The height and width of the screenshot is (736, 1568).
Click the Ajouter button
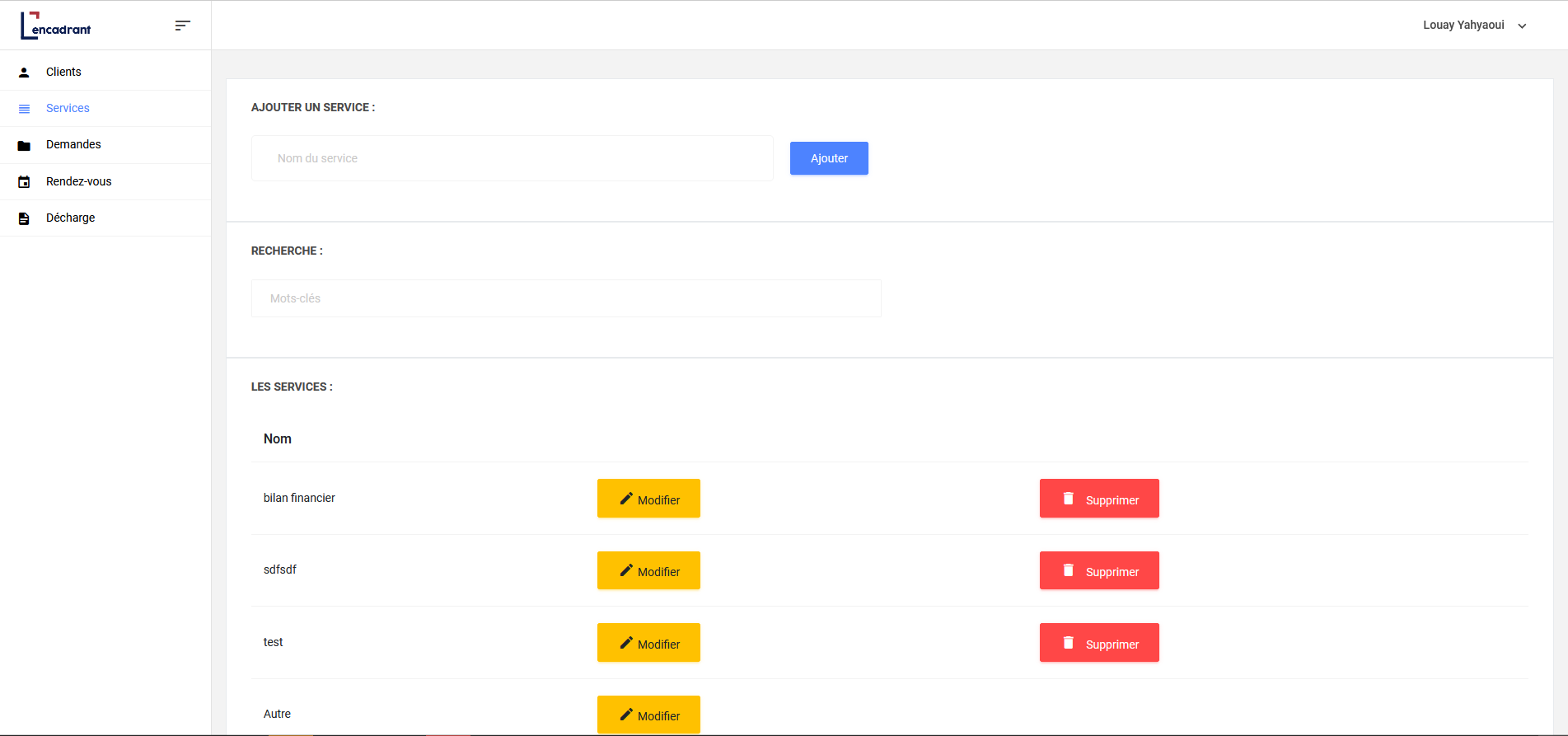[x=829, y=158]
